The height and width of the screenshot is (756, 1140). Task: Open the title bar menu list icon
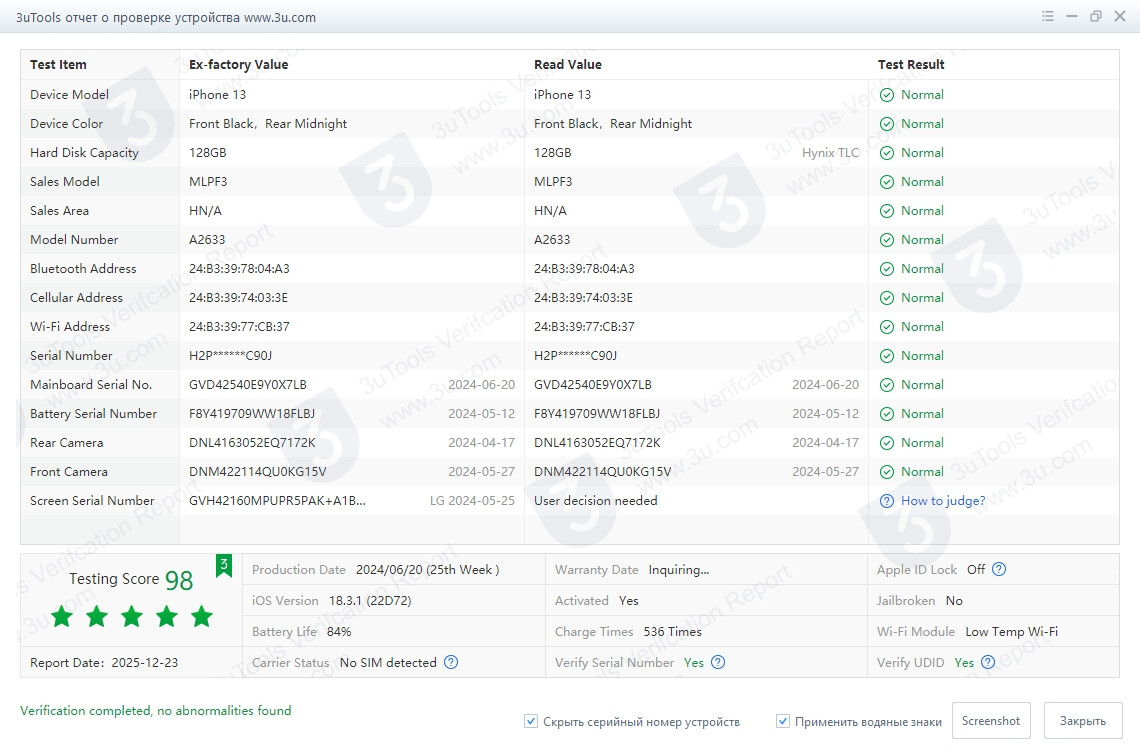coord(1048,17)
